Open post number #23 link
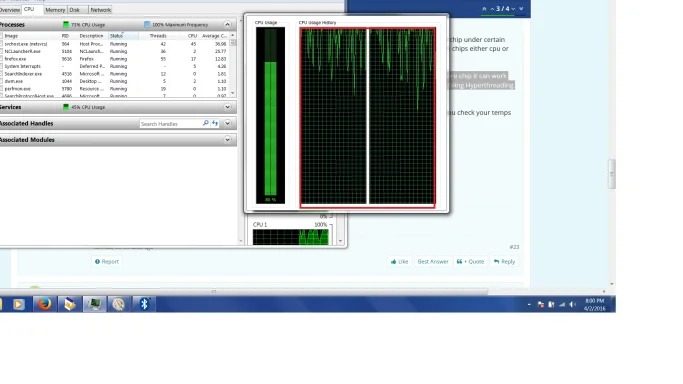Screen dimensions: 683x384 click(x=514, y=247)
